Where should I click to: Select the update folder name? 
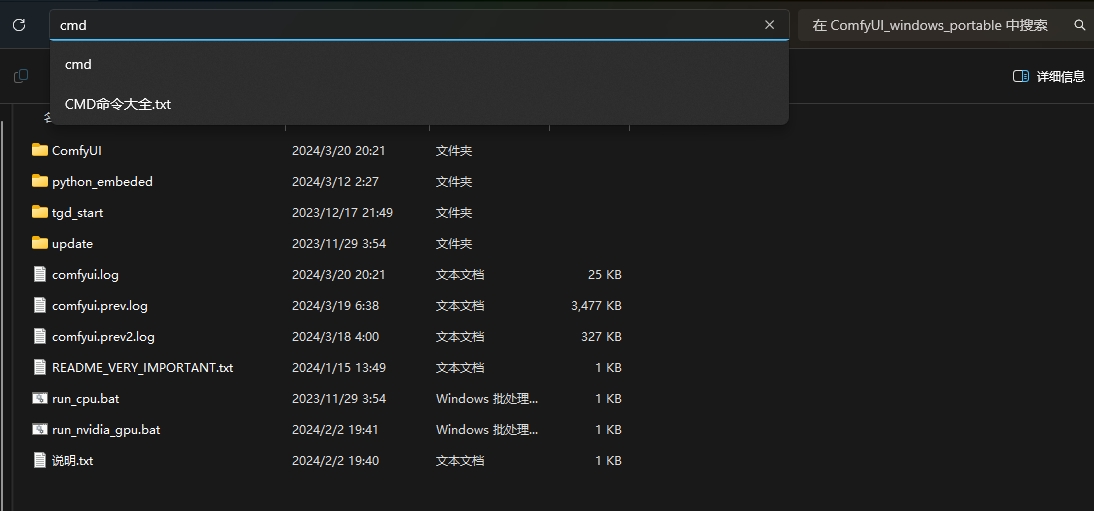73,244
